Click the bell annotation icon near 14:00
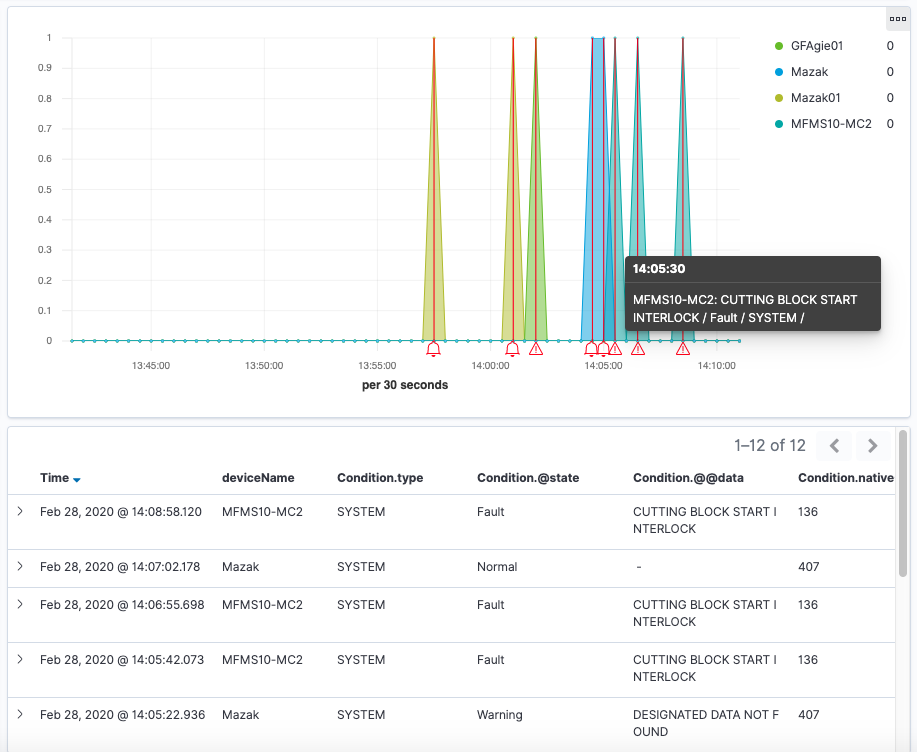Image resolution: width=917 pixels, height=752 pixels. [511, 347]
